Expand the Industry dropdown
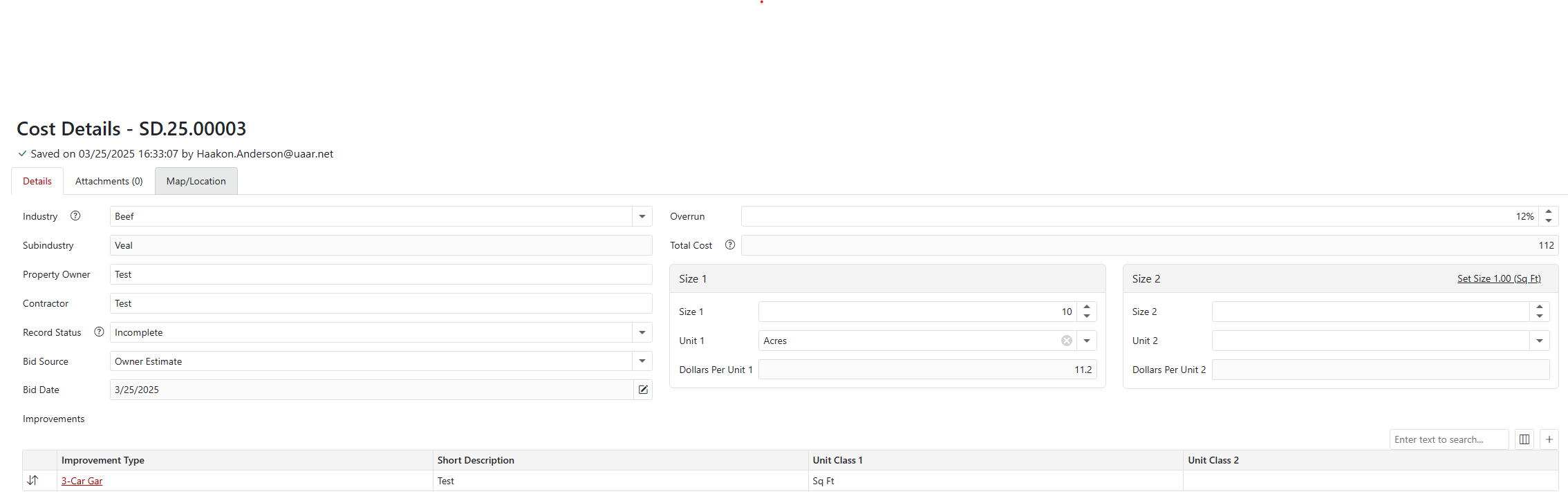The height and width of the screenshot is (496, 1568). tap(642, 216)
